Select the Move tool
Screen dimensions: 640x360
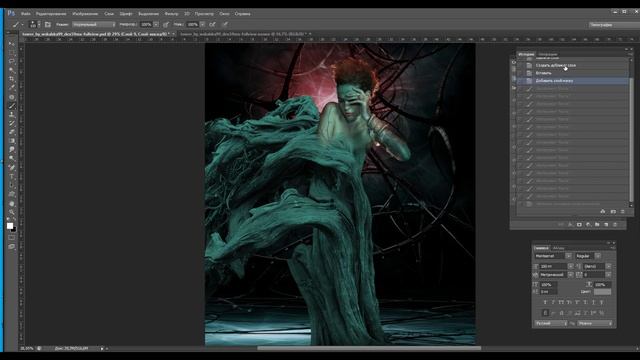12,43
